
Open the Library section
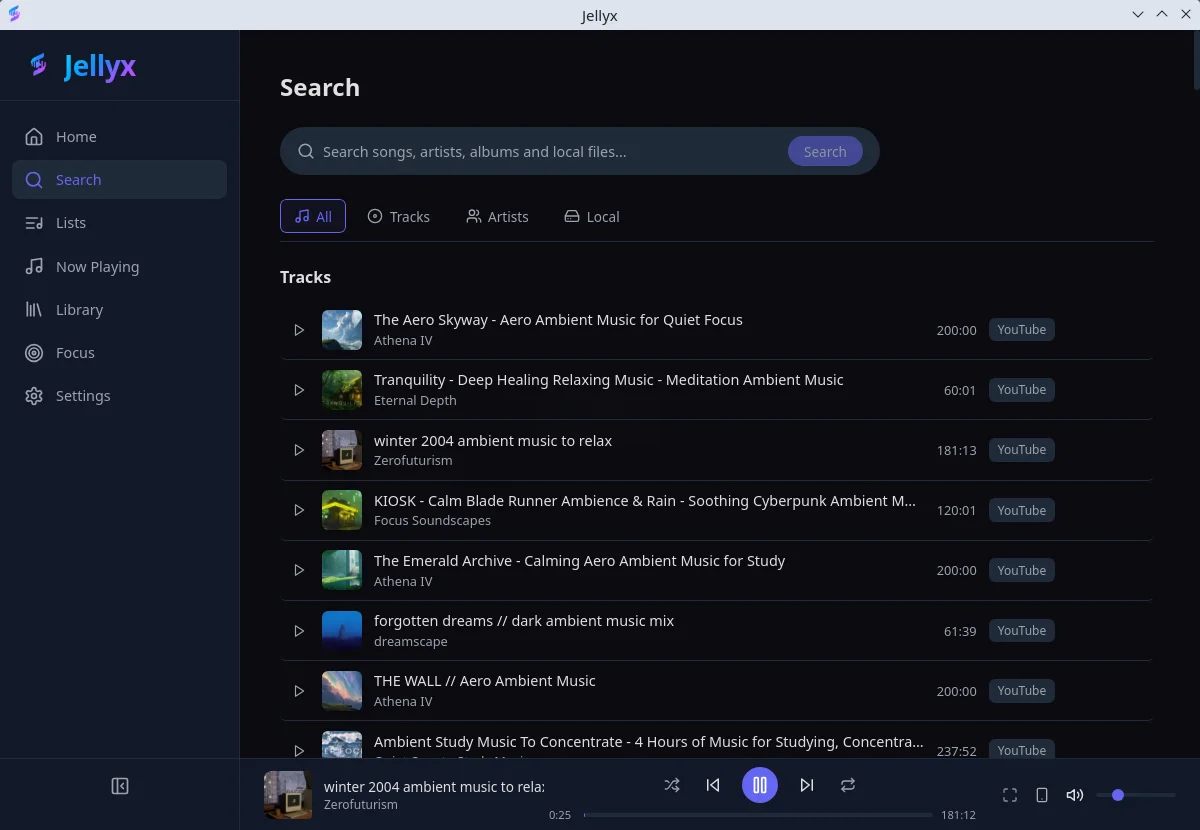click(119, 310)
